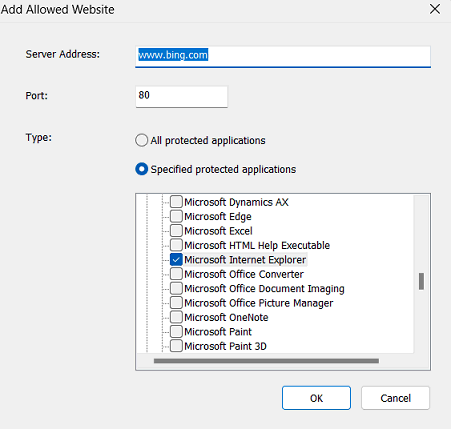
Task: Click the Type label
Action: [39, 137]
